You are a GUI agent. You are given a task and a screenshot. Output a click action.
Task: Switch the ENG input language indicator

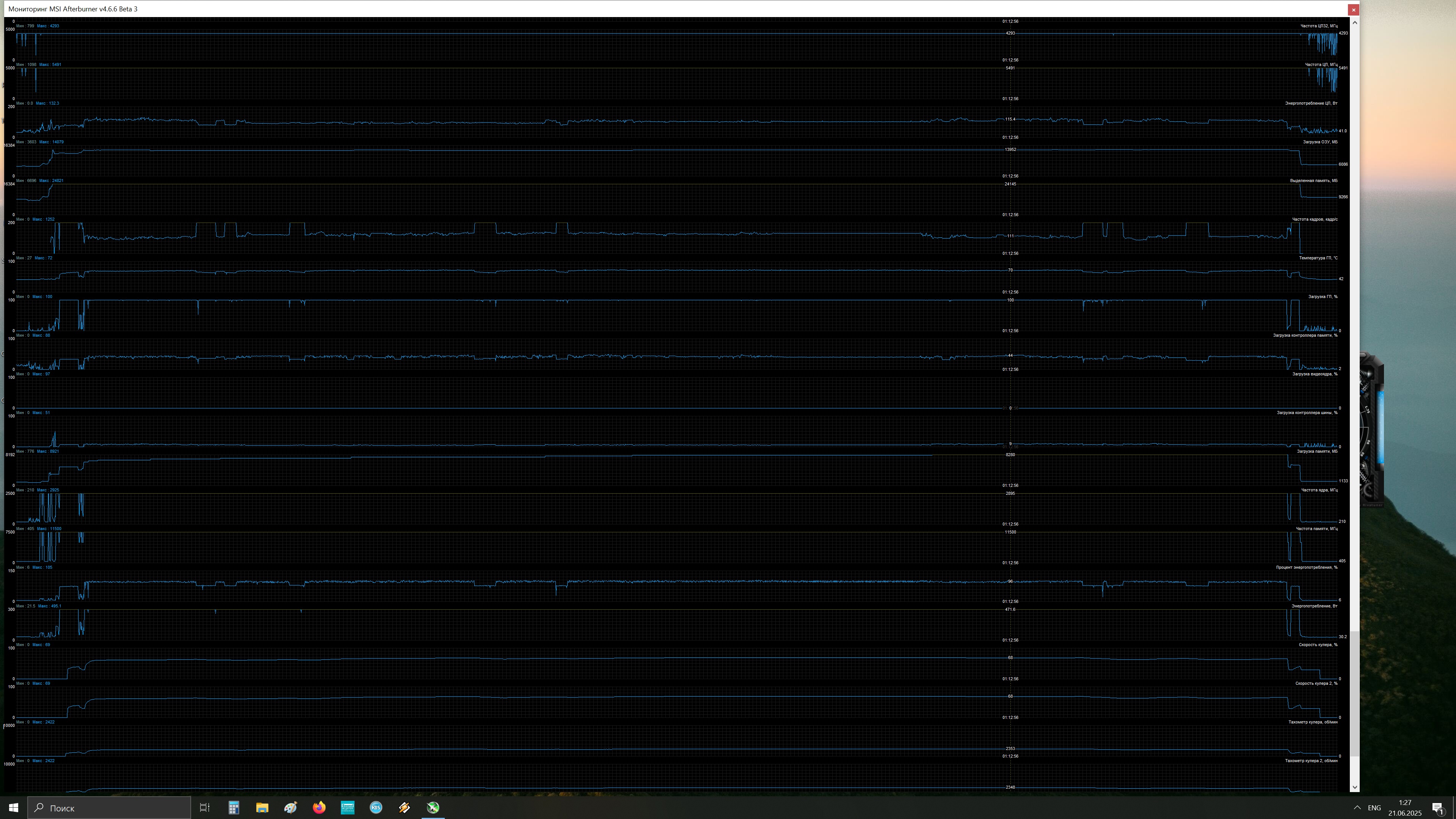(x=1374, y=808)
